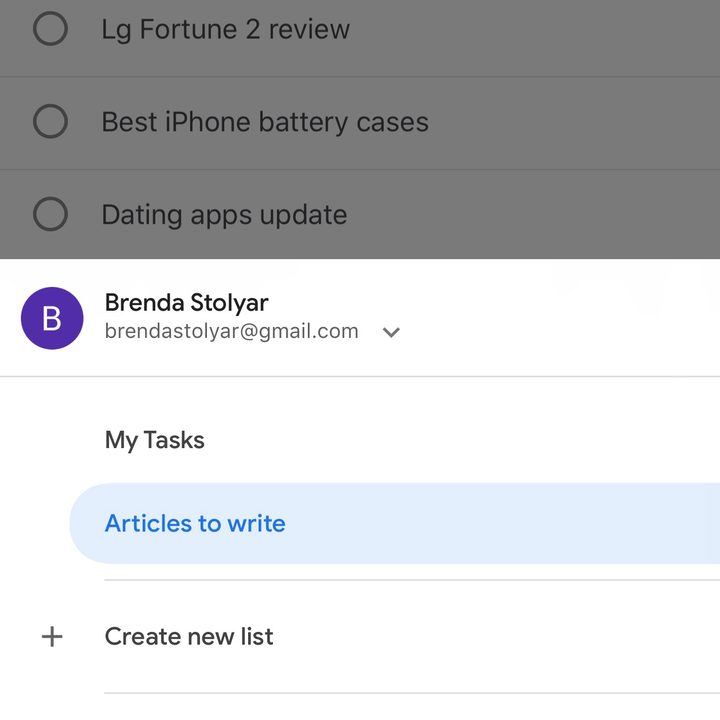Open the 'Best iPhone battery cases' task text
720x720 pixels.
(x=265, y=122)
